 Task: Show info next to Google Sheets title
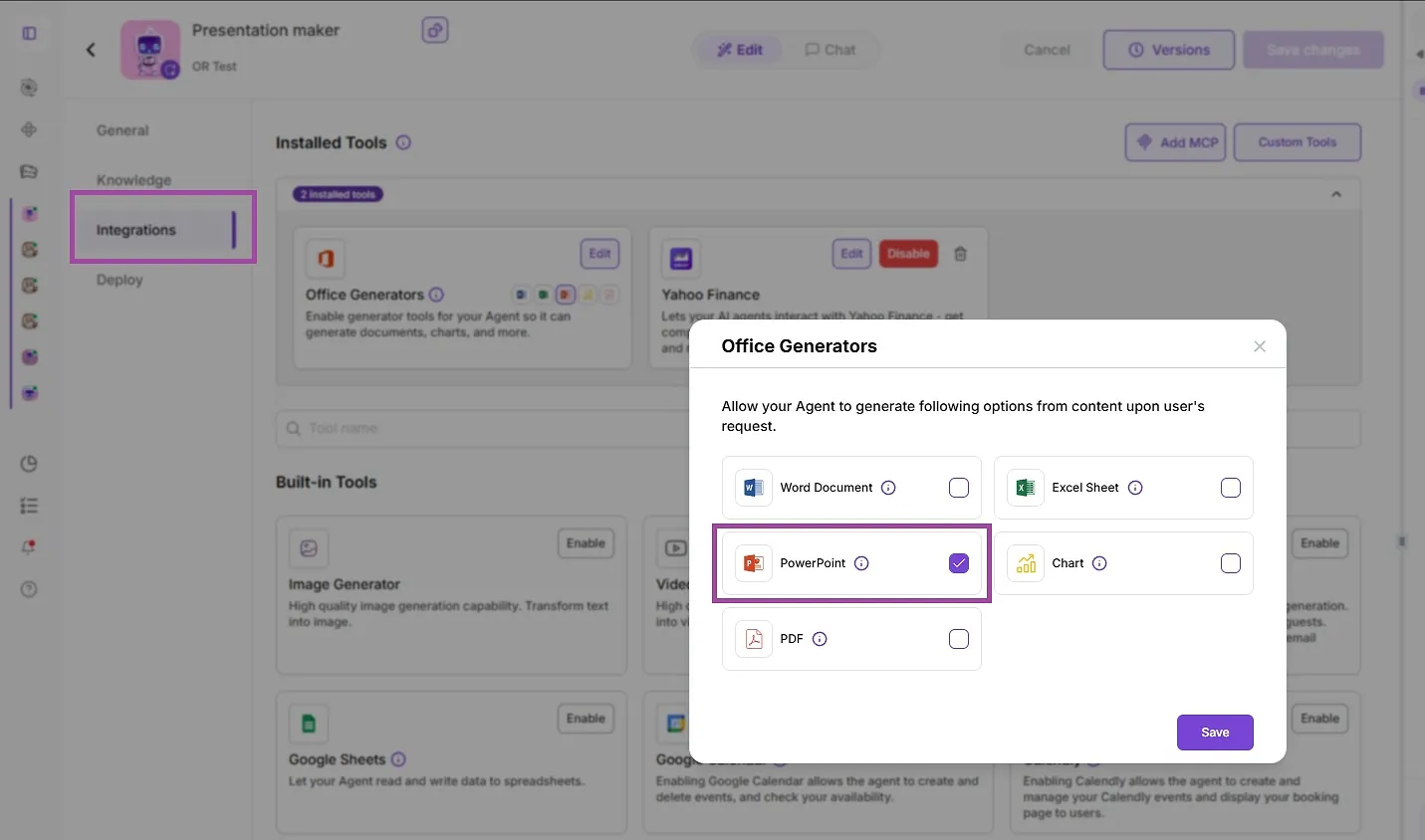pyautogui.click(x=398, y=759)
